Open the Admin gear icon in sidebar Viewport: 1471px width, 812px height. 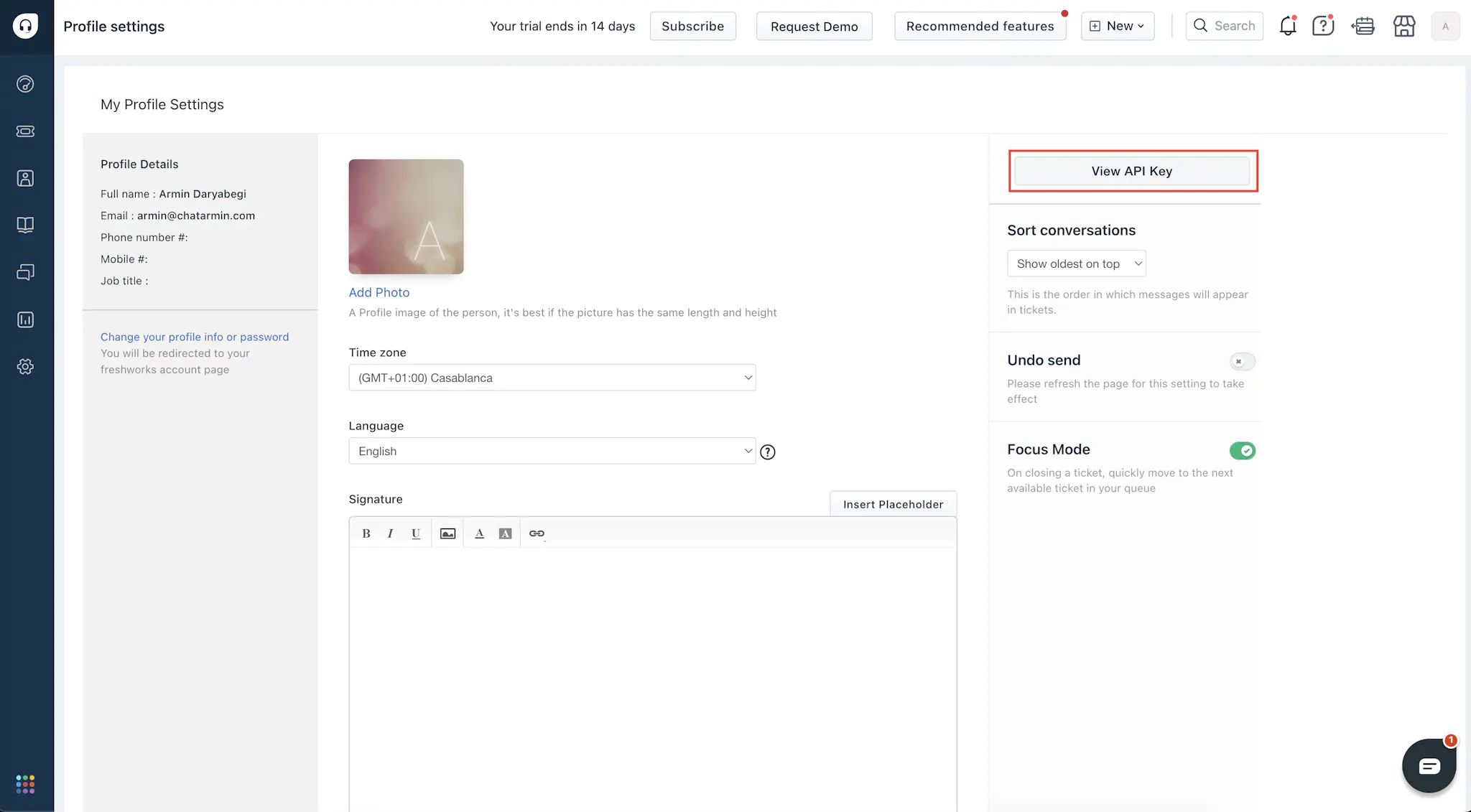(25, 367)
